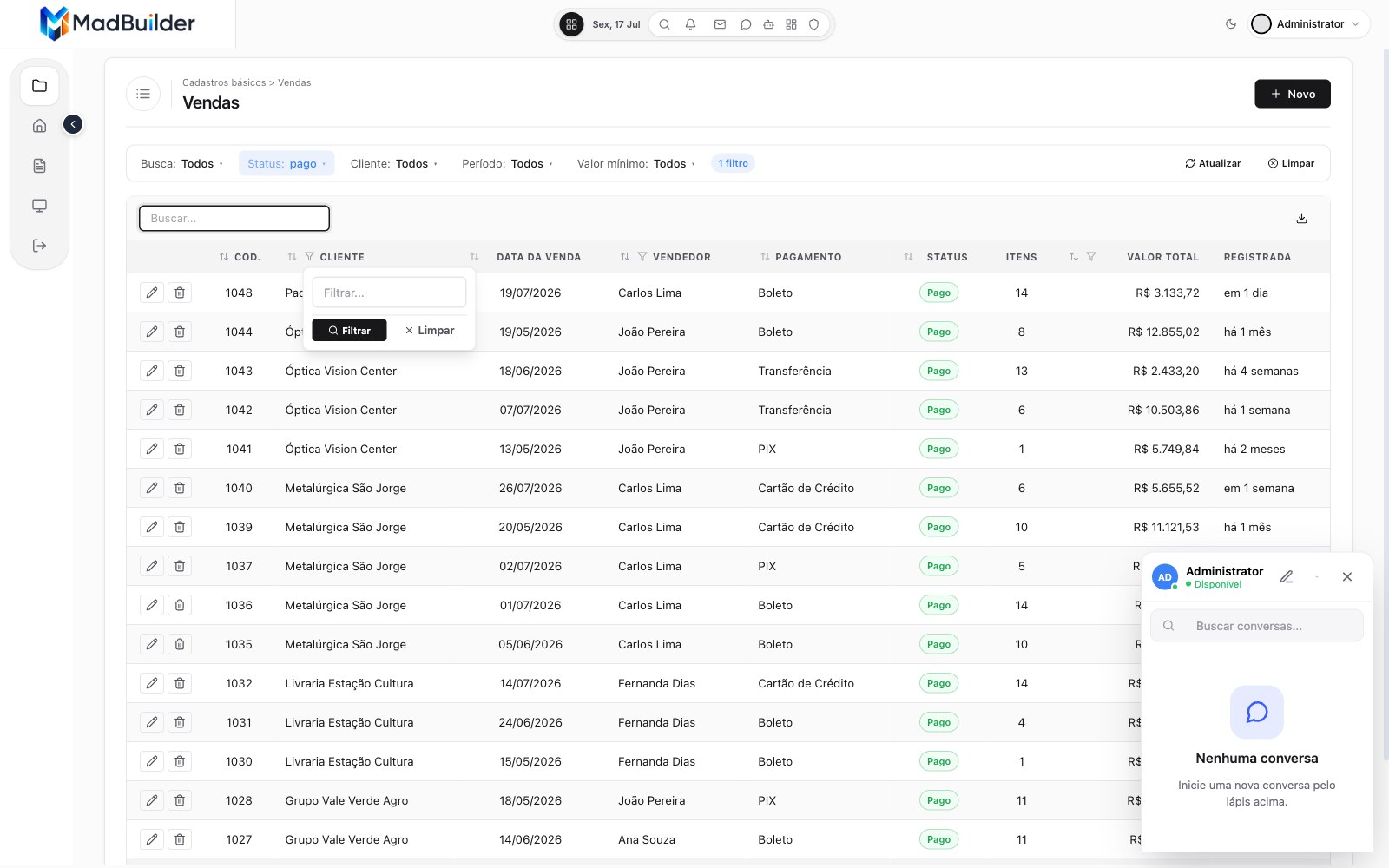
Task: Click the Cadastros básicos breadcrumb
Action: (x=224, y=82)
